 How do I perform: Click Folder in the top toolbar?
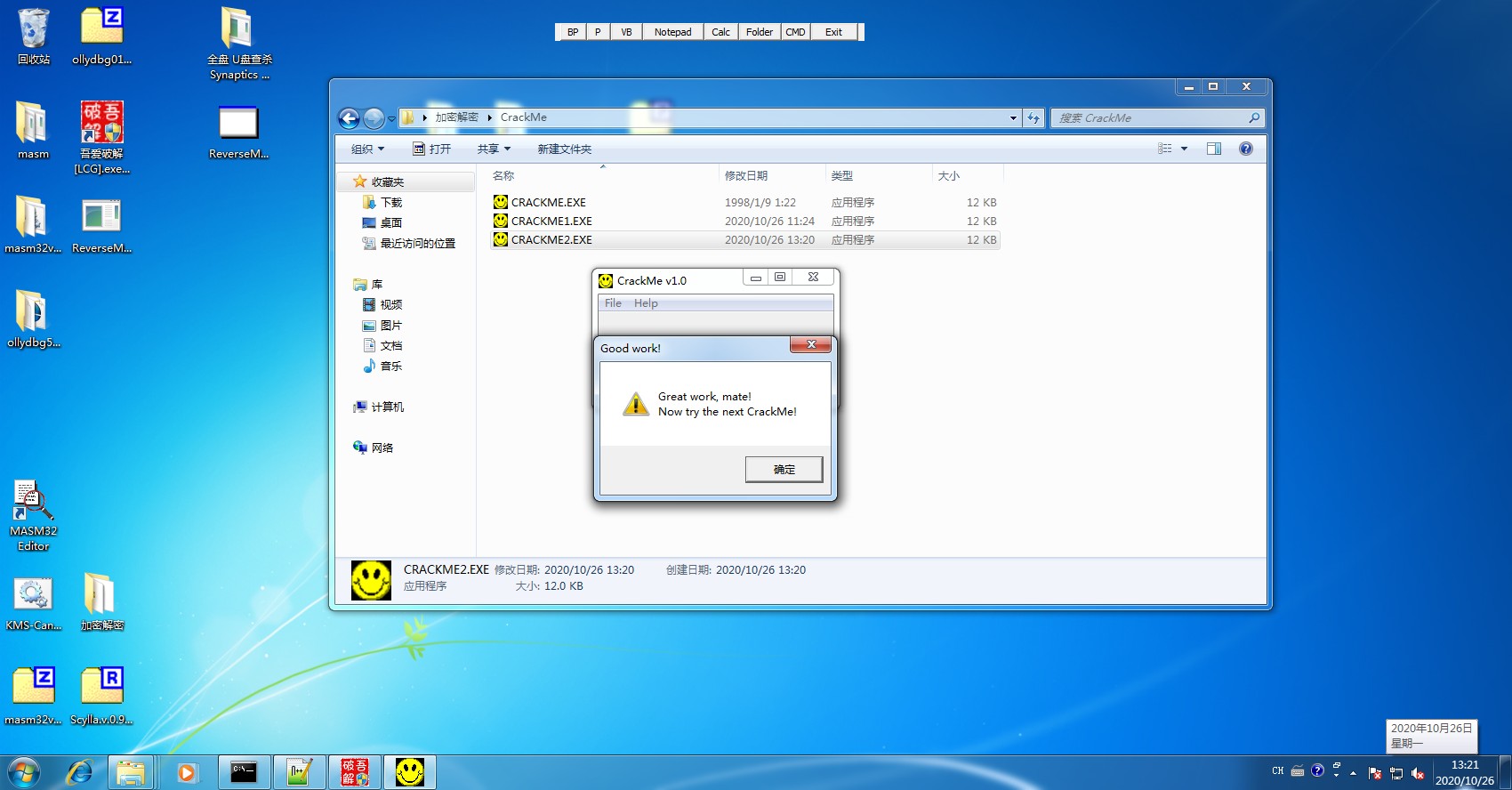click(760, 32)
